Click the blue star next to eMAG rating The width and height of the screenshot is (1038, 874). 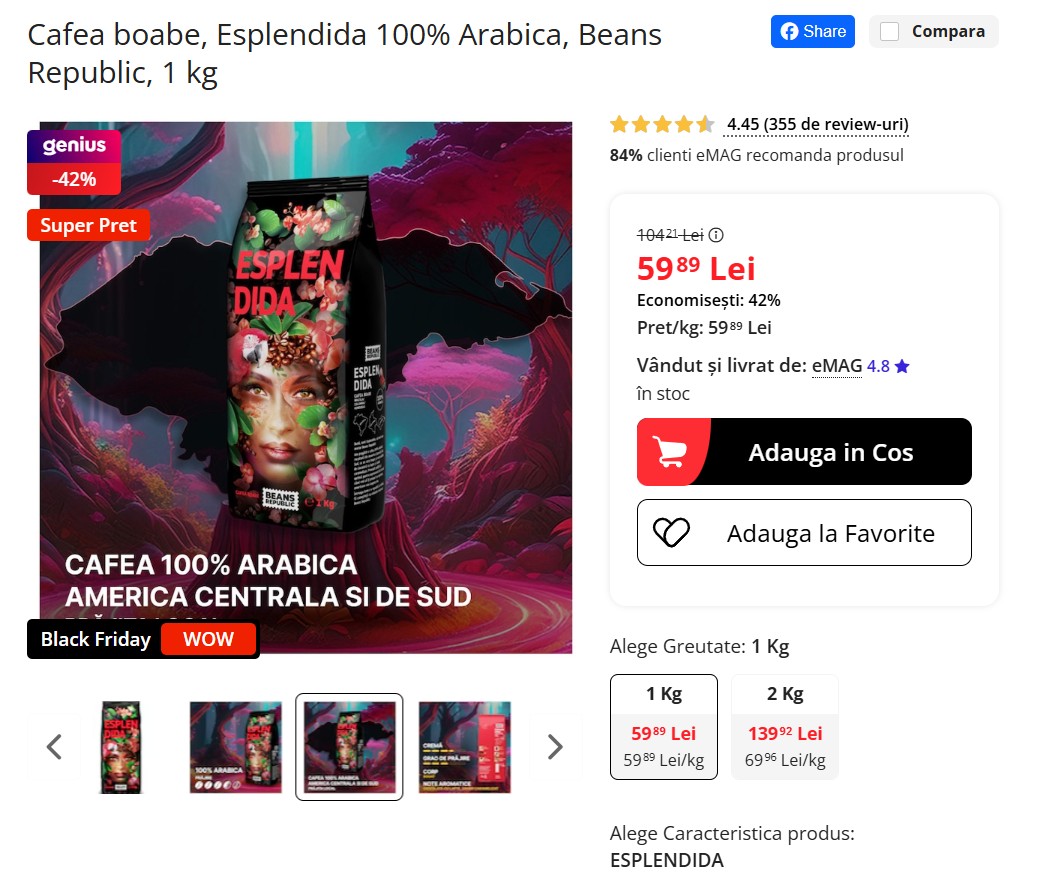[x=902, y=366]
